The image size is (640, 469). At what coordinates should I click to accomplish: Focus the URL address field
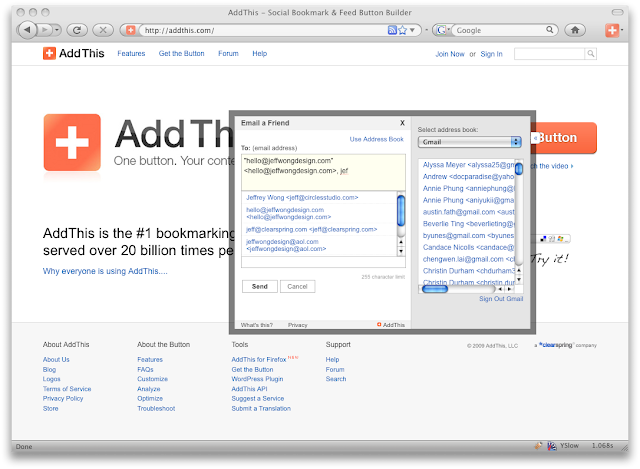tap(261, 30)
